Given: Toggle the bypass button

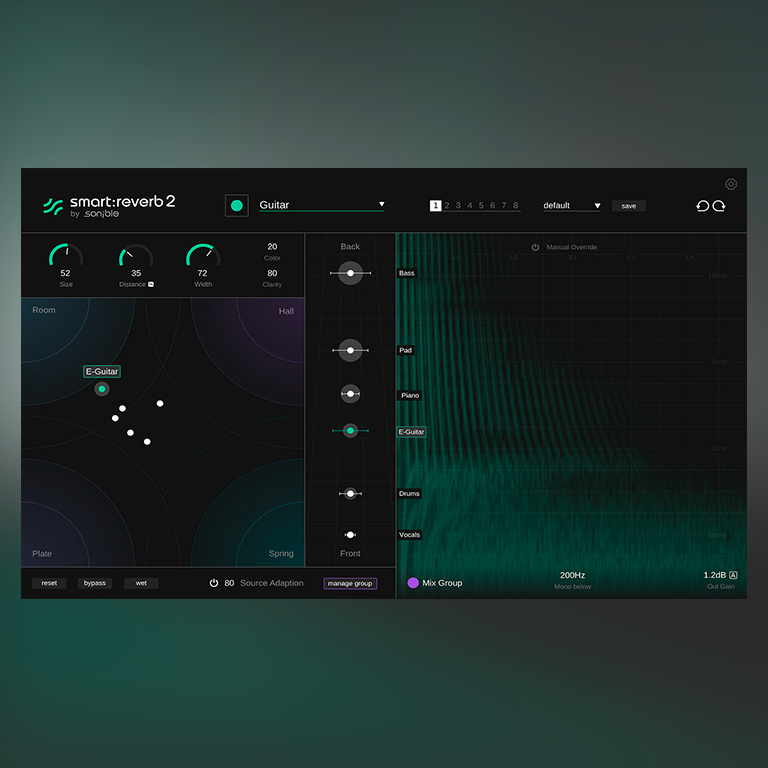Looking at the screenshot, I should (x=95, y=583).
